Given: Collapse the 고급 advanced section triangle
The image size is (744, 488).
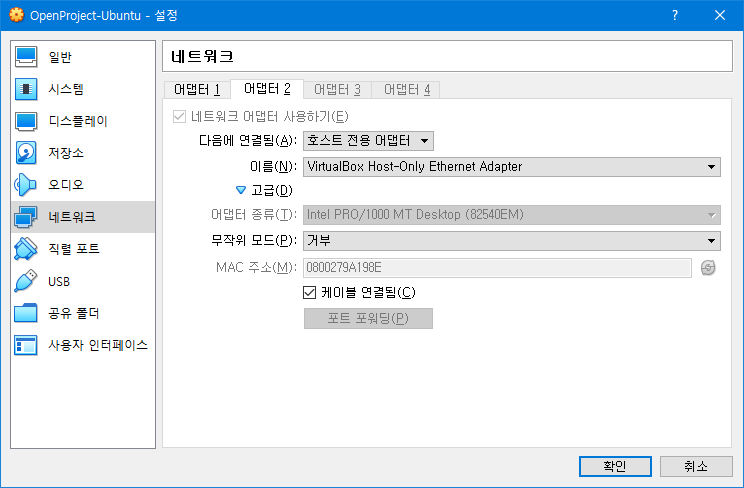Looking at the screenshot, I should coord(240,190).
